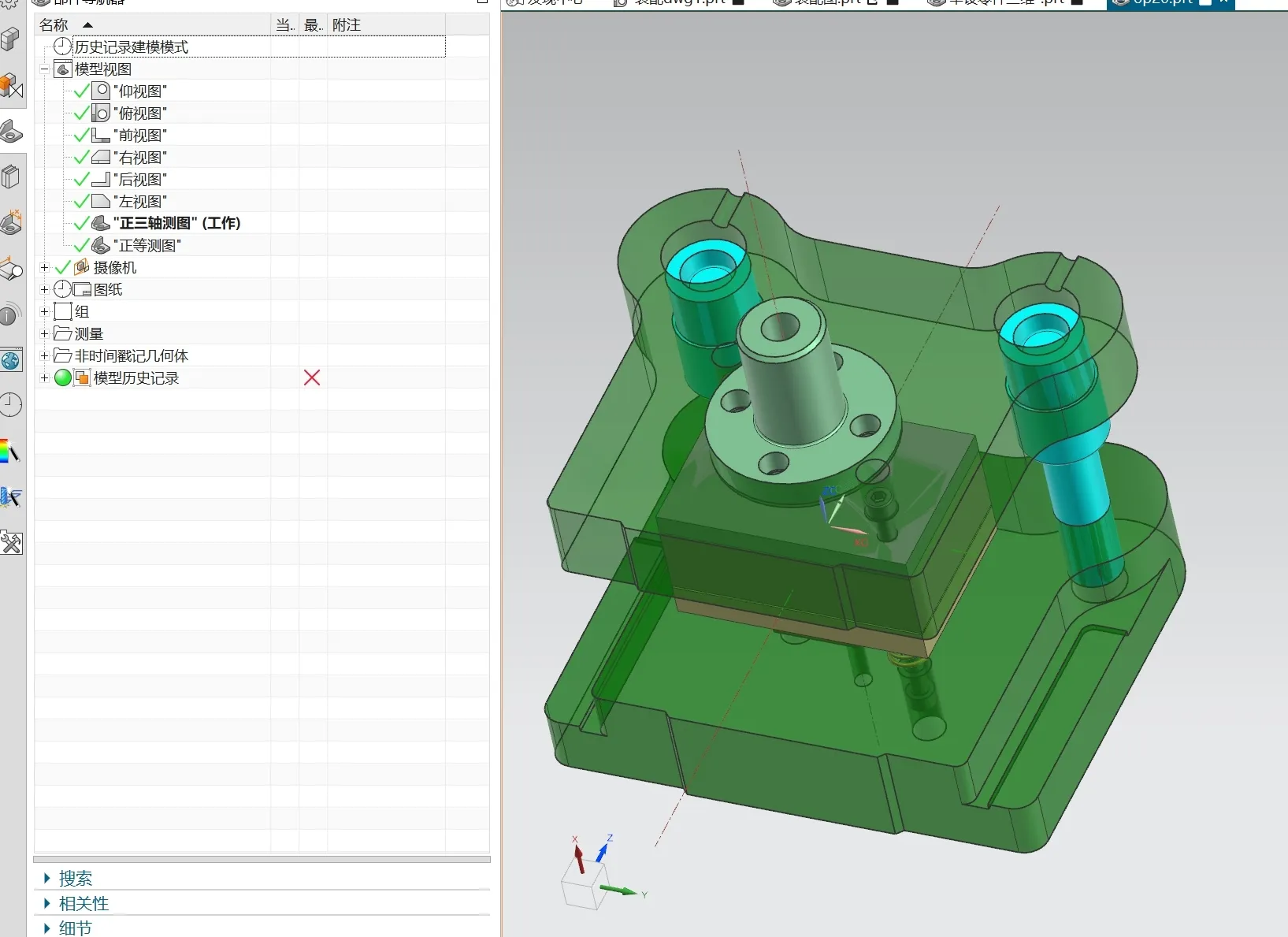Click the XYZ view triad cube
1288x937 pixels.
tap(586, 886)
